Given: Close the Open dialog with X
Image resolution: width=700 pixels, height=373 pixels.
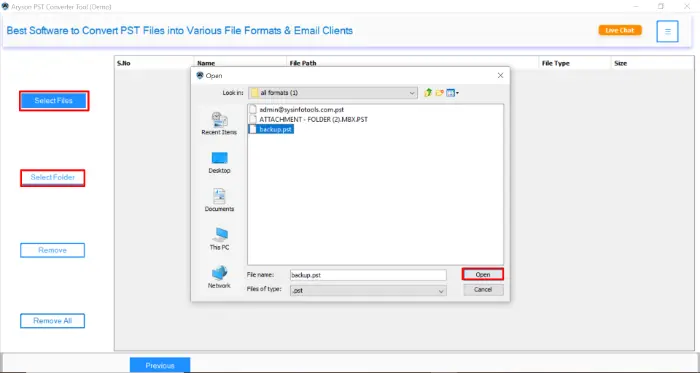Looking at the screenshot, I should point(500,76).
